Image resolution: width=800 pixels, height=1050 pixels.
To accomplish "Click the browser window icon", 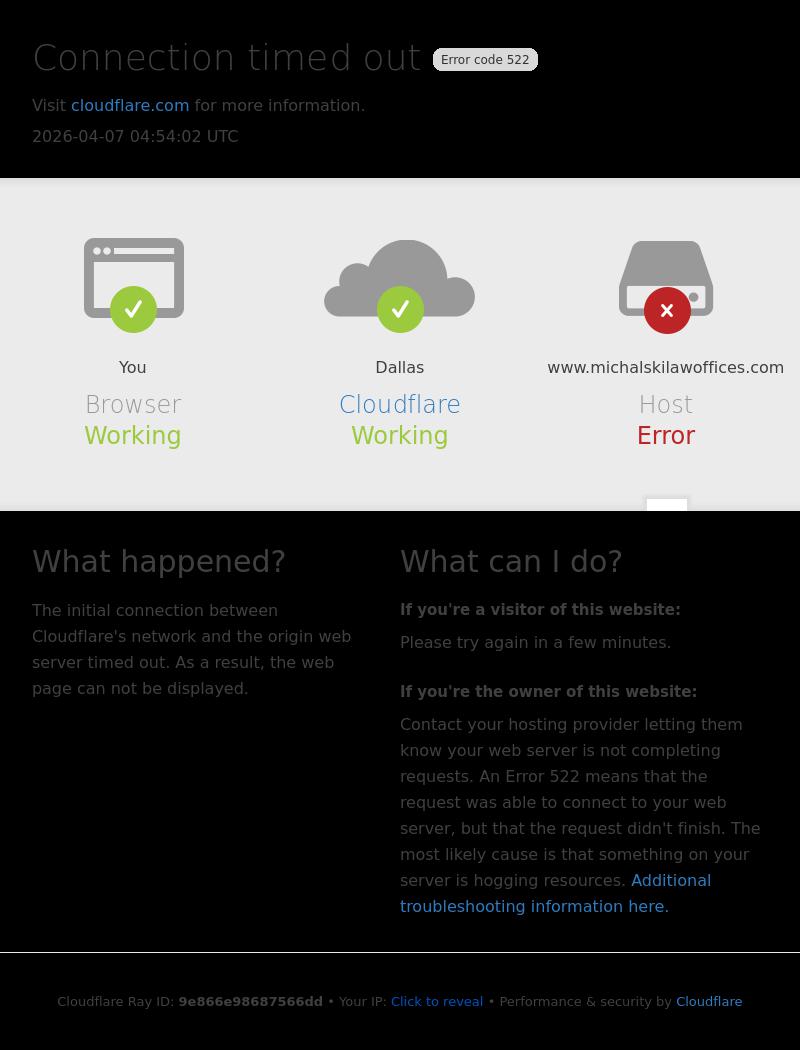I will 133,278.
